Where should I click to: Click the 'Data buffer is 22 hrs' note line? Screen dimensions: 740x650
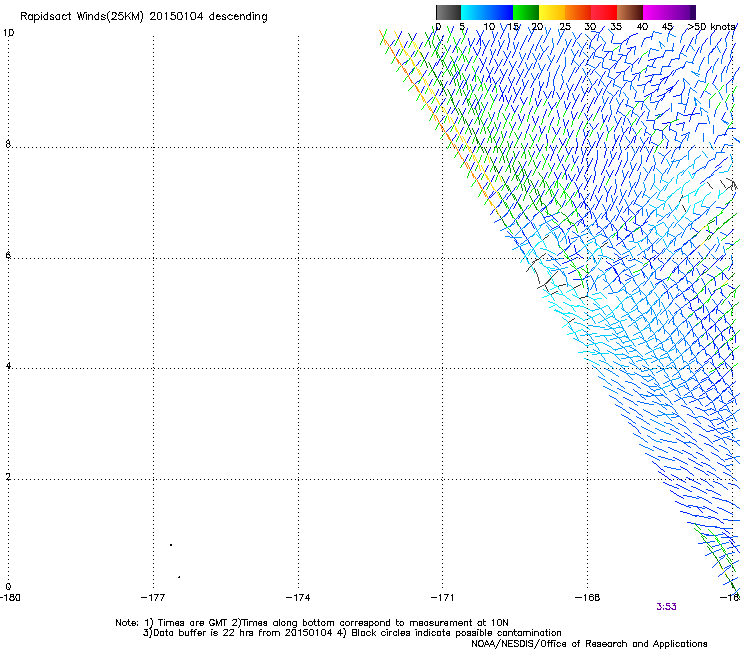352,633
